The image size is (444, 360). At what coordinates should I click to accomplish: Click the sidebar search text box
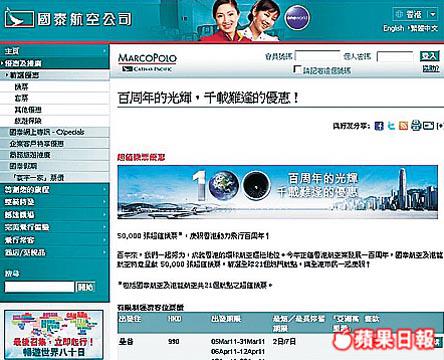click(39, 287)
